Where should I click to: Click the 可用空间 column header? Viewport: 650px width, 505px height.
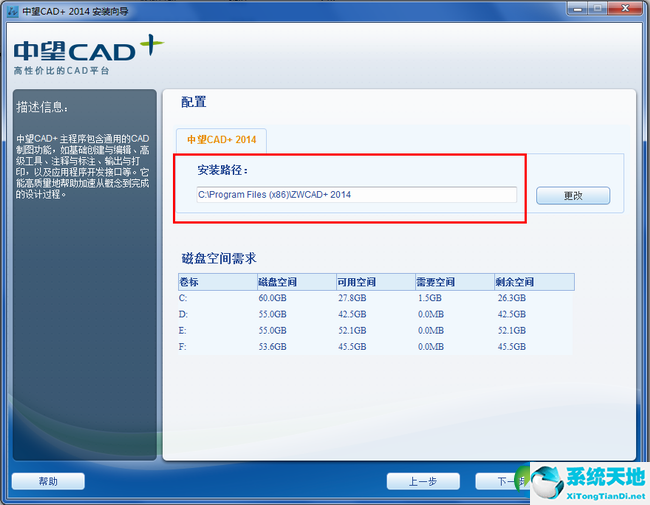click(x=376, y=282)
